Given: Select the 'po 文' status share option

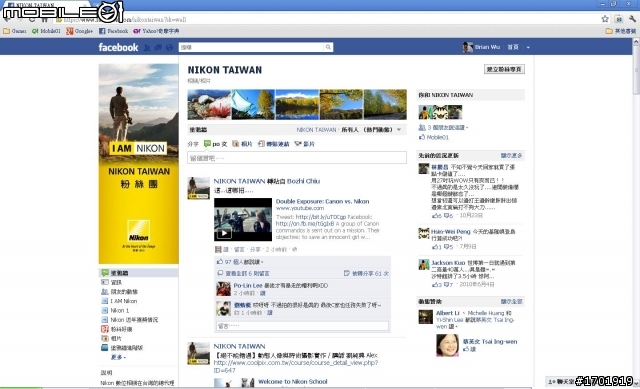Looking at the screenshot, I should tap(216, 144).
